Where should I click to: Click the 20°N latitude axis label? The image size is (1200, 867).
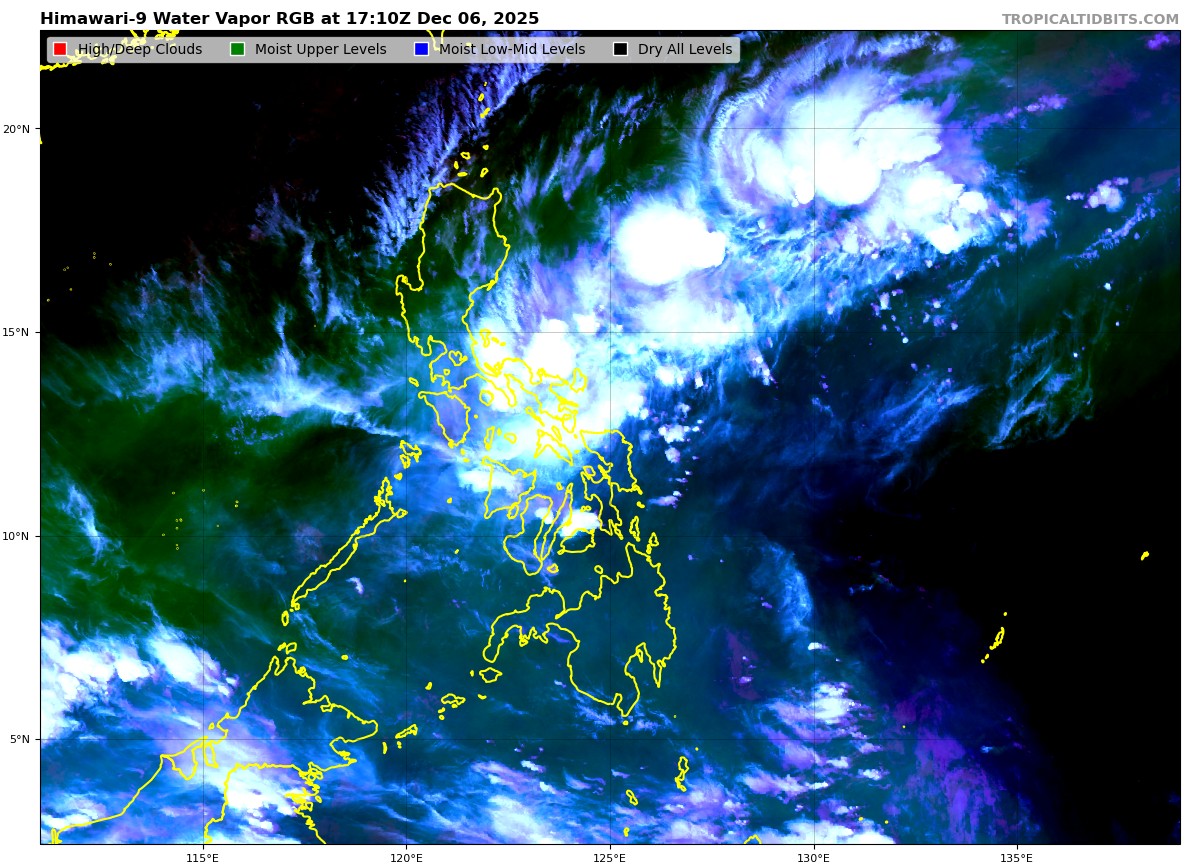[16, 129]
